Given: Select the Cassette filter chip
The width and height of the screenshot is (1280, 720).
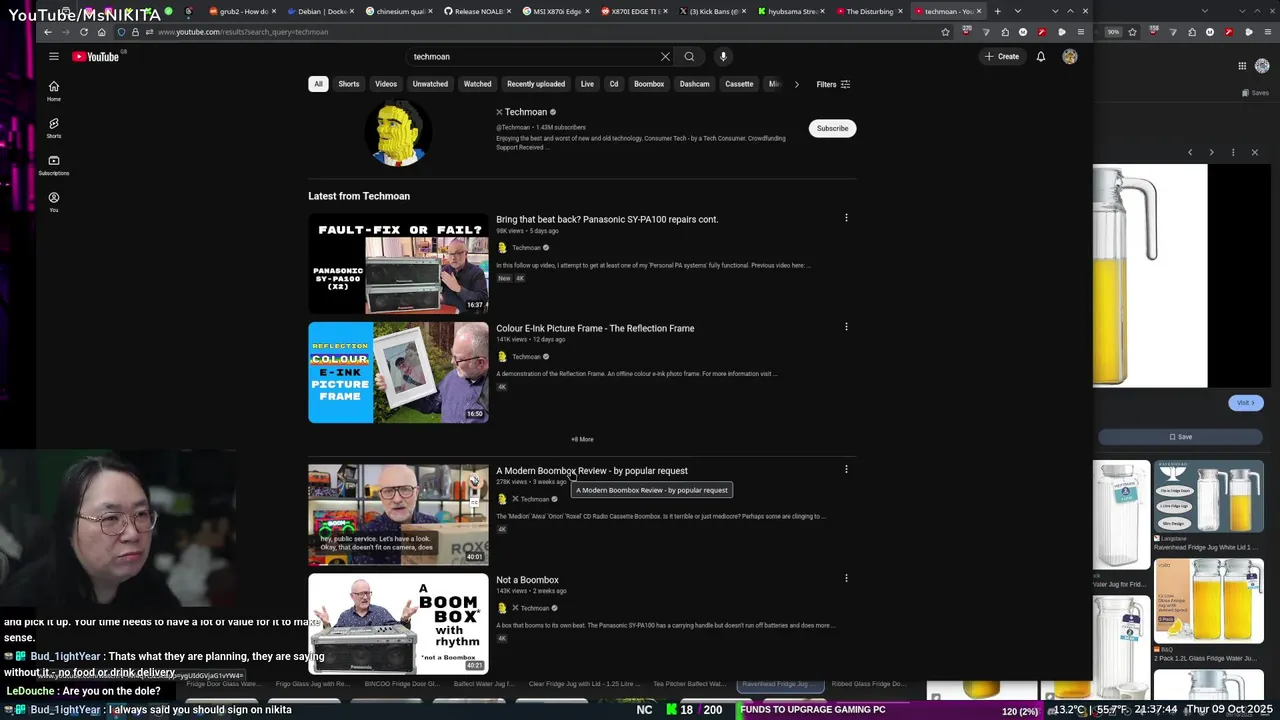Looking at the screenshot, I should 739,84.
